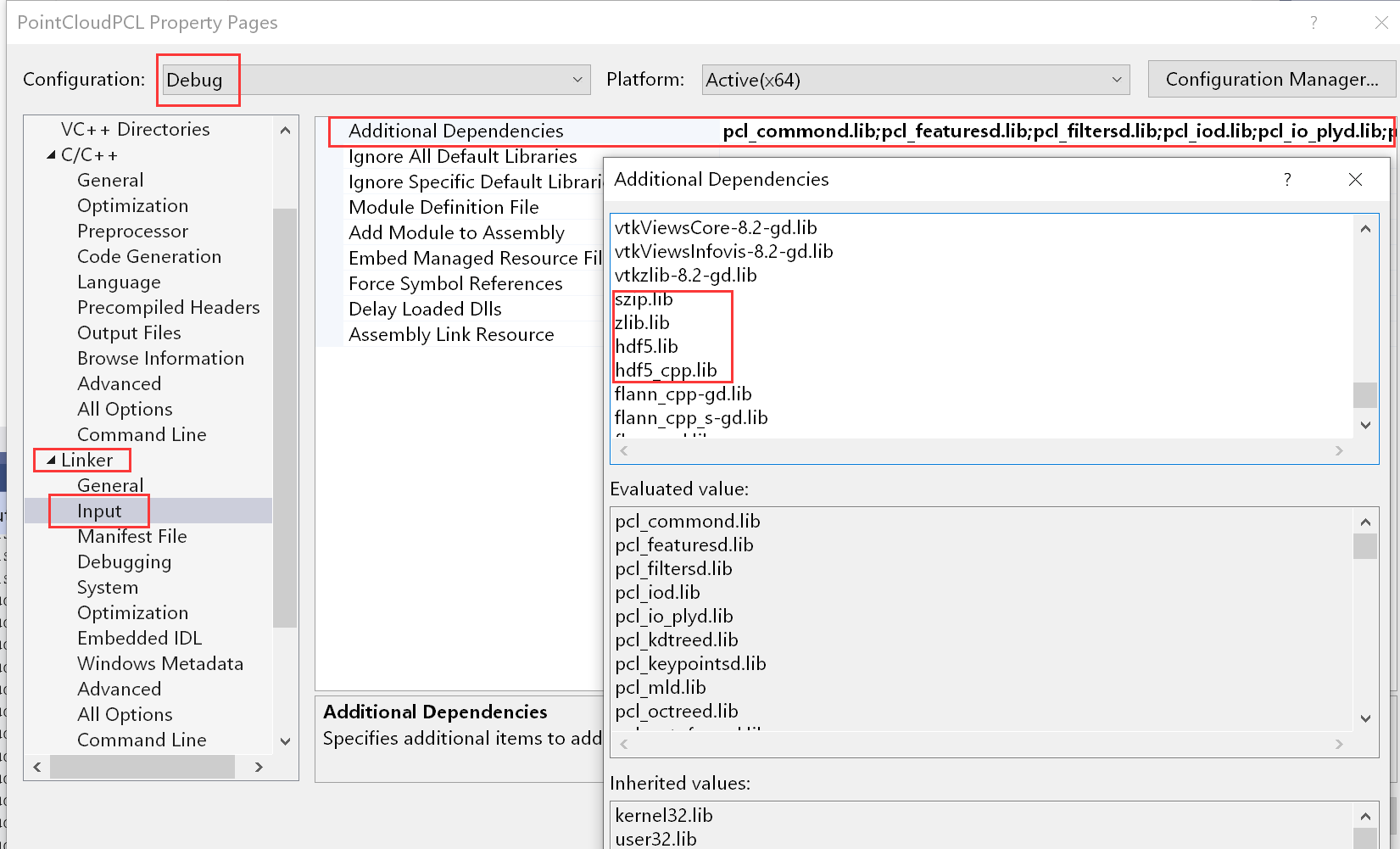Select Ignore All Default Libraries property
The width and height of the screenshot is (1400, 849).
pyautogui.click(x=462, y=156)
